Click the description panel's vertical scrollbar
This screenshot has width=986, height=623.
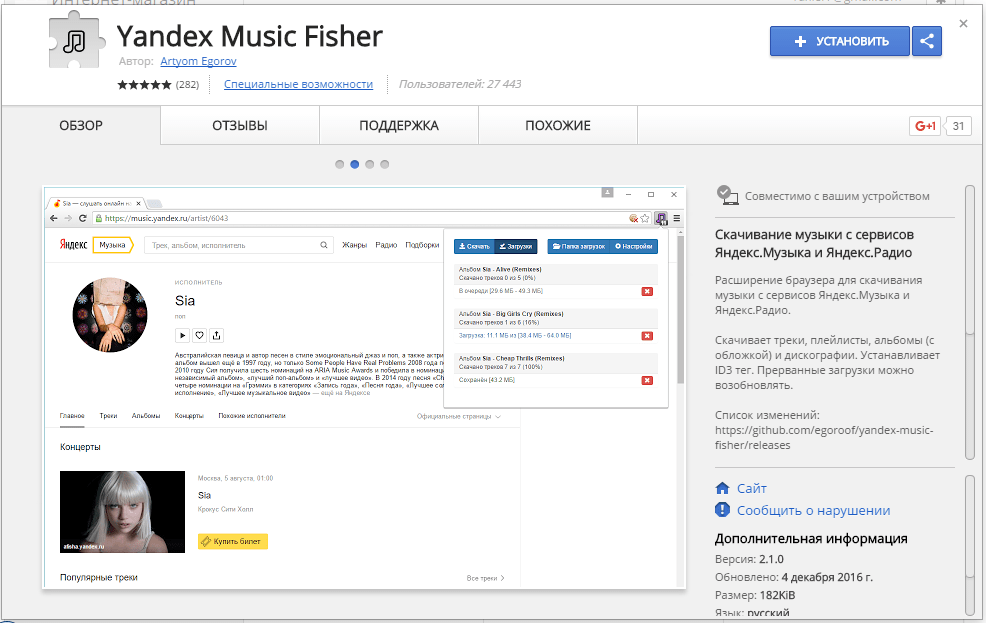click(x=969, y=320)
